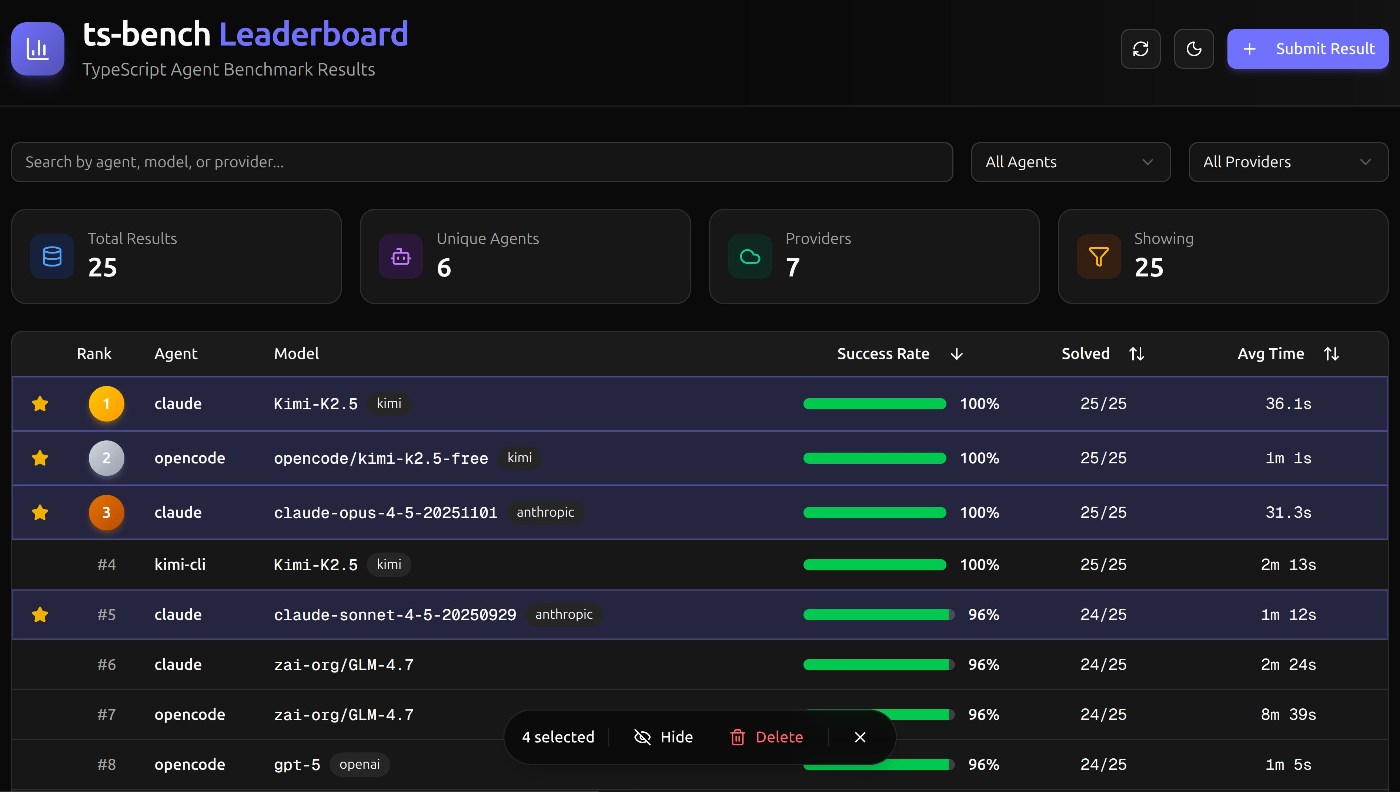The width and height of the screenshot is (1400, 792).
Task: Click the Submit Result button
Action: [x=1308, y=49]
